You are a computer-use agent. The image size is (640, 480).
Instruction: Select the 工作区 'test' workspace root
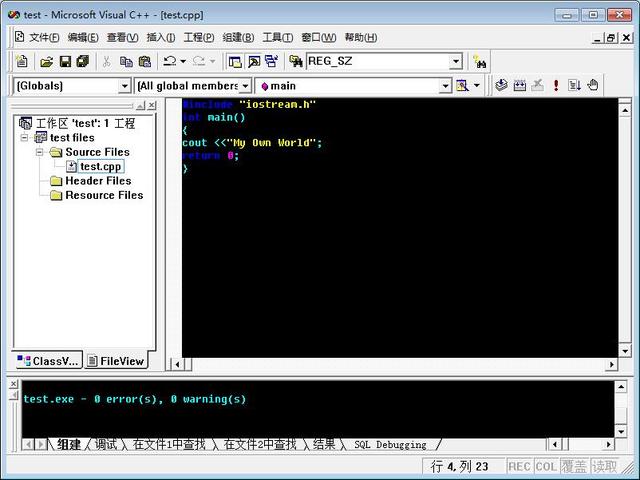click(85, 123)
